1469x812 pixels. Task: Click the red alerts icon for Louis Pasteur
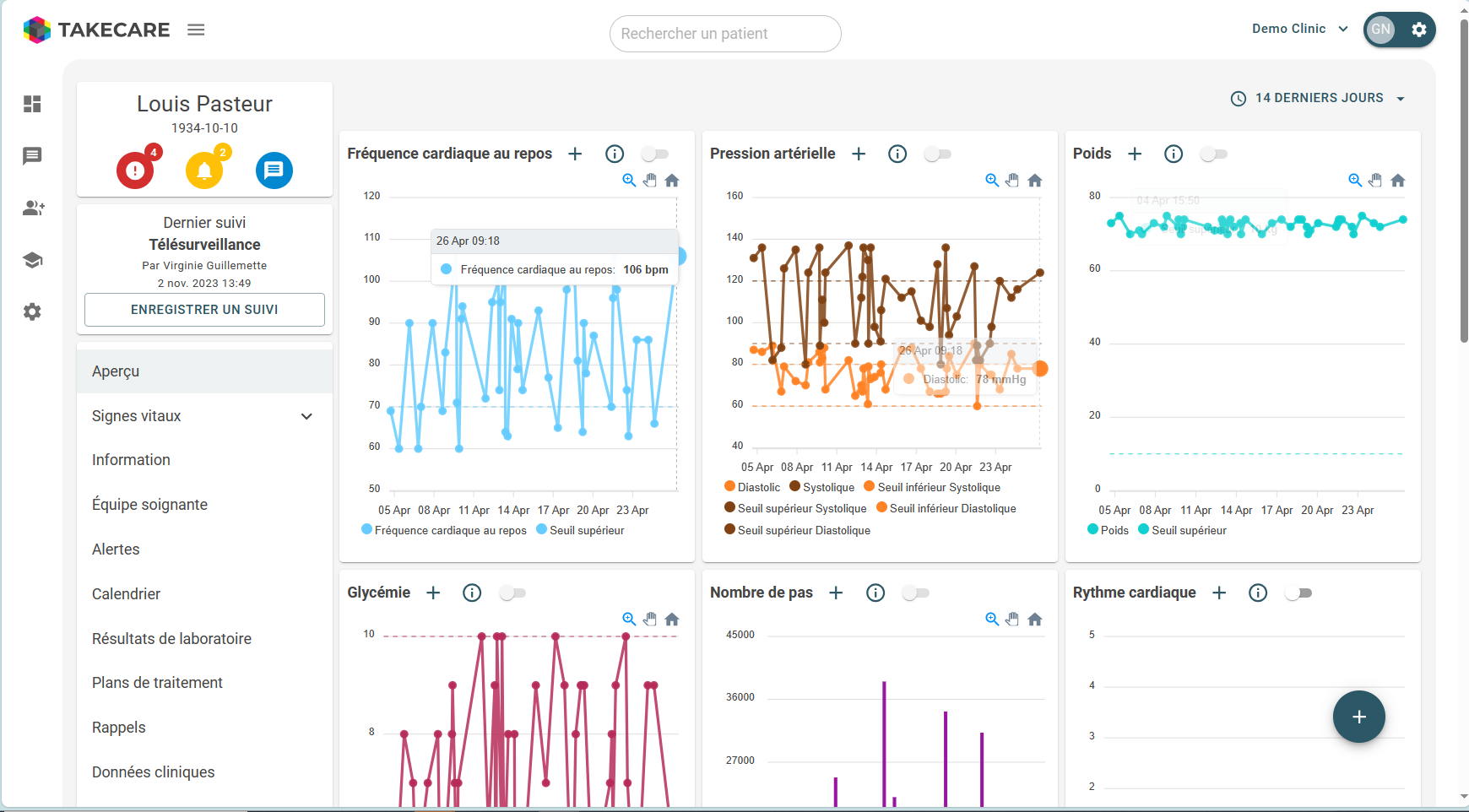pyautogui.click(x=135, y=171)
